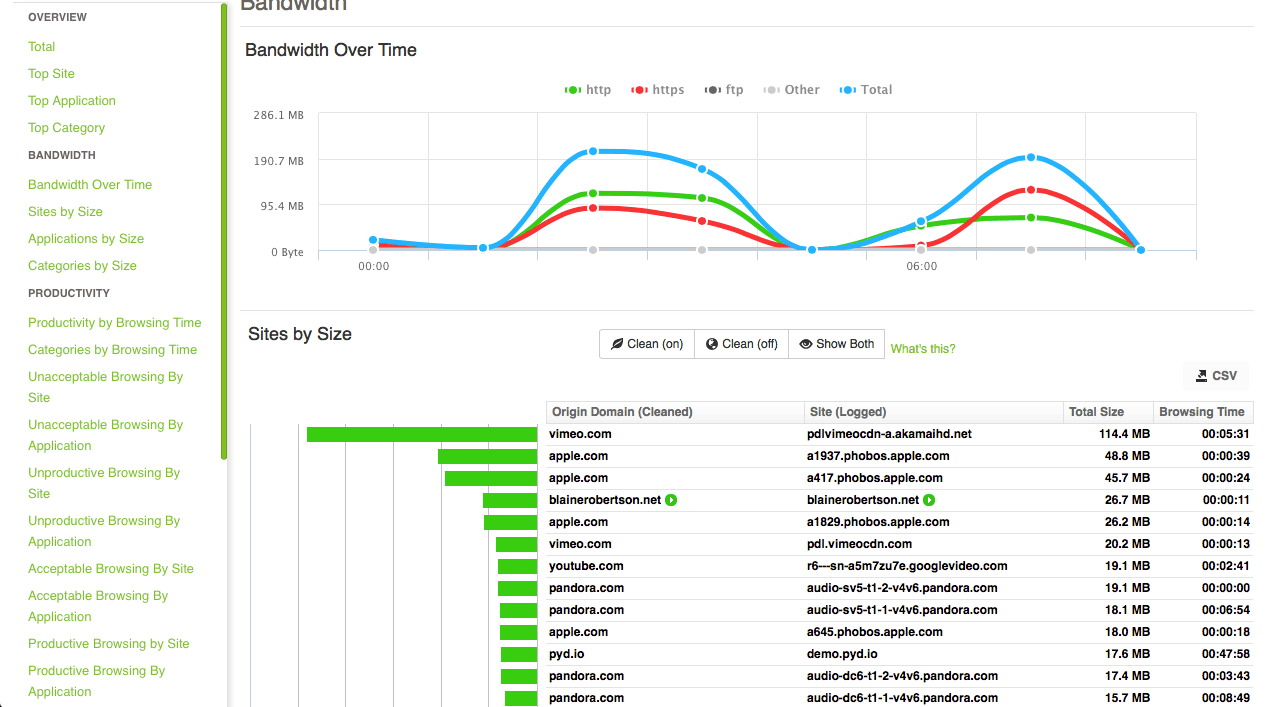Open Productive Browsing by Site
The width and height of the screenshot is (1274, 707).
click(x=109, y=644)
